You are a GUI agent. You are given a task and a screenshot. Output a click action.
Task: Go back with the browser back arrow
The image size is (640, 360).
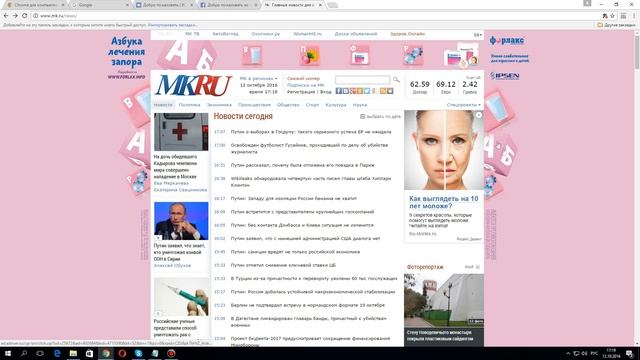pos(6,16)
